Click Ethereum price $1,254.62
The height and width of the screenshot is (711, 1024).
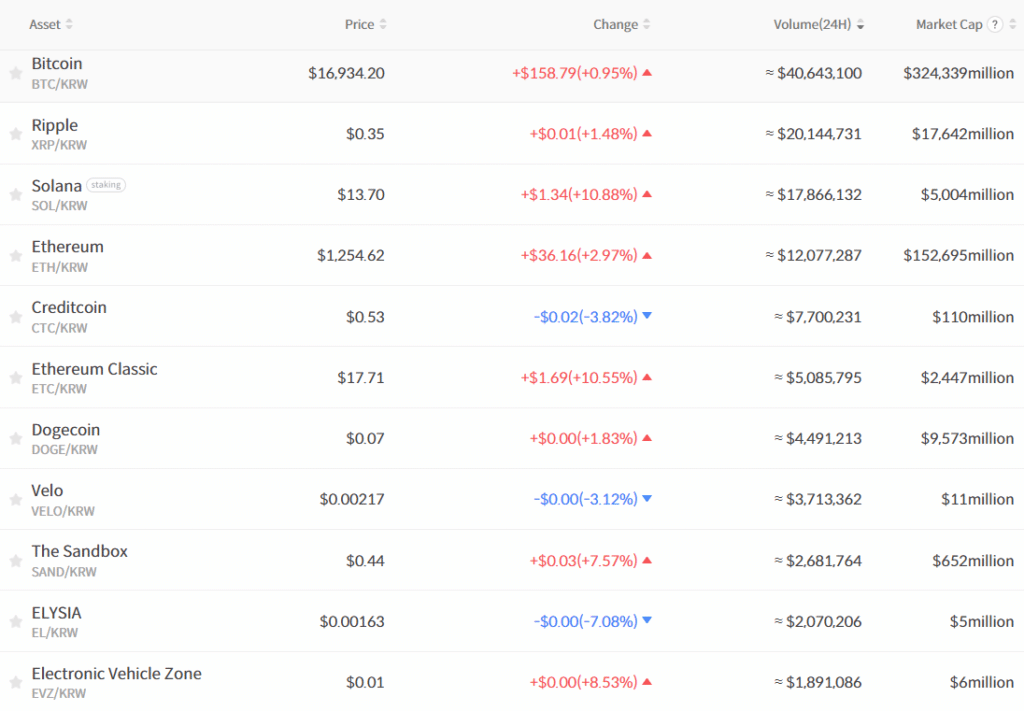pos(351,255)
